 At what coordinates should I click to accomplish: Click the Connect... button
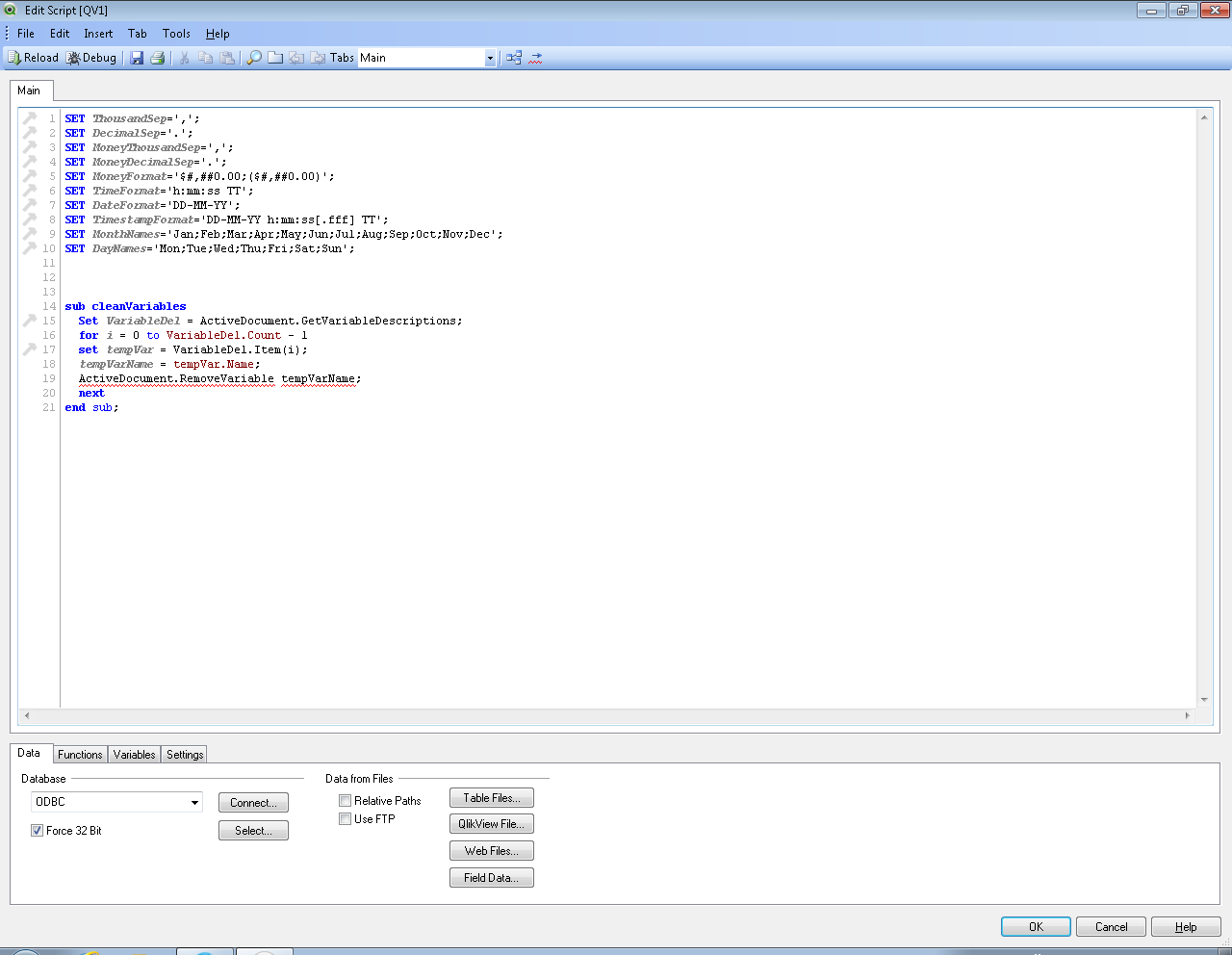pos(253,803)
